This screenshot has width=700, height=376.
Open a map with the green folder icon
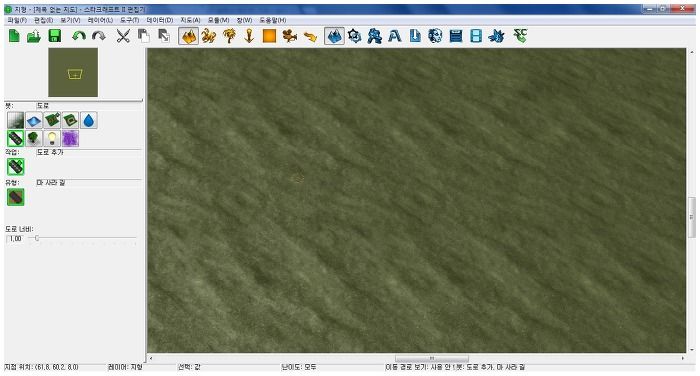pyautogui.click(x=34, y=36)
